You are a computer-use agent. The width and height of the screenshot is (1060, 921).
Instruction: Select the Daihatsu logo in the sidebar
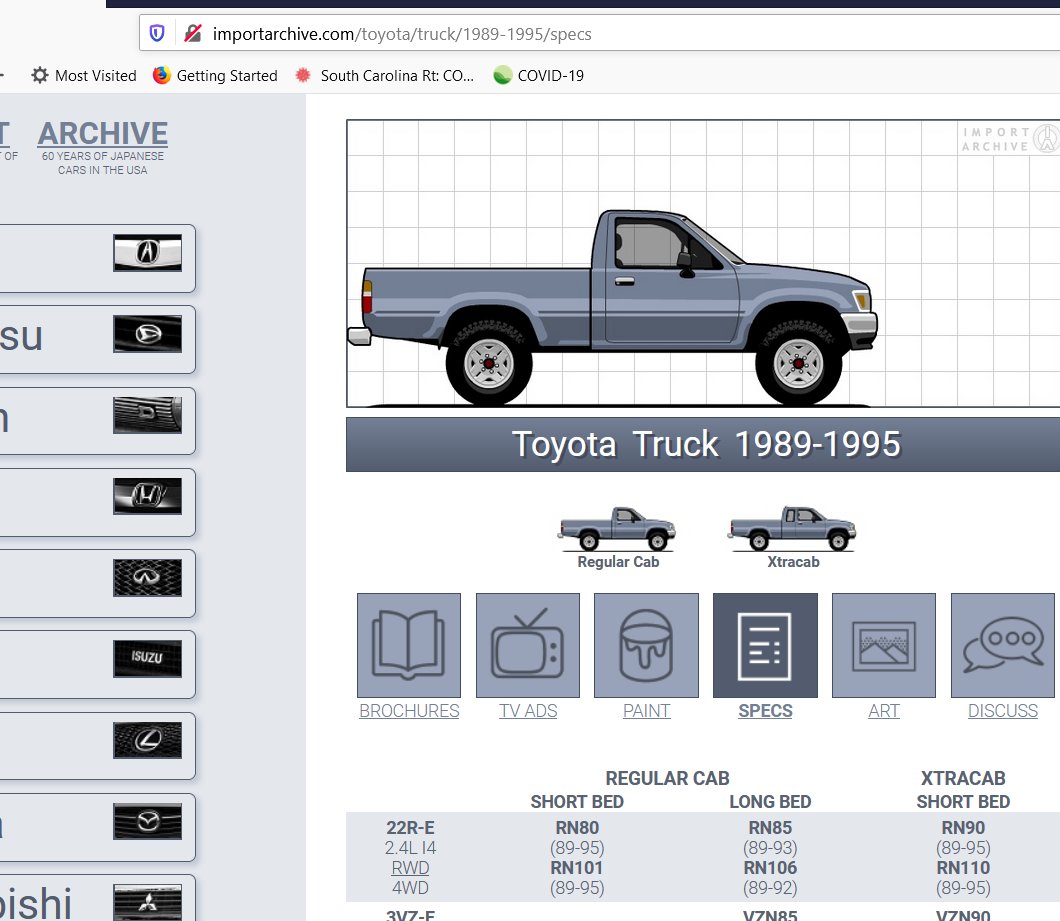coord(147,334)
